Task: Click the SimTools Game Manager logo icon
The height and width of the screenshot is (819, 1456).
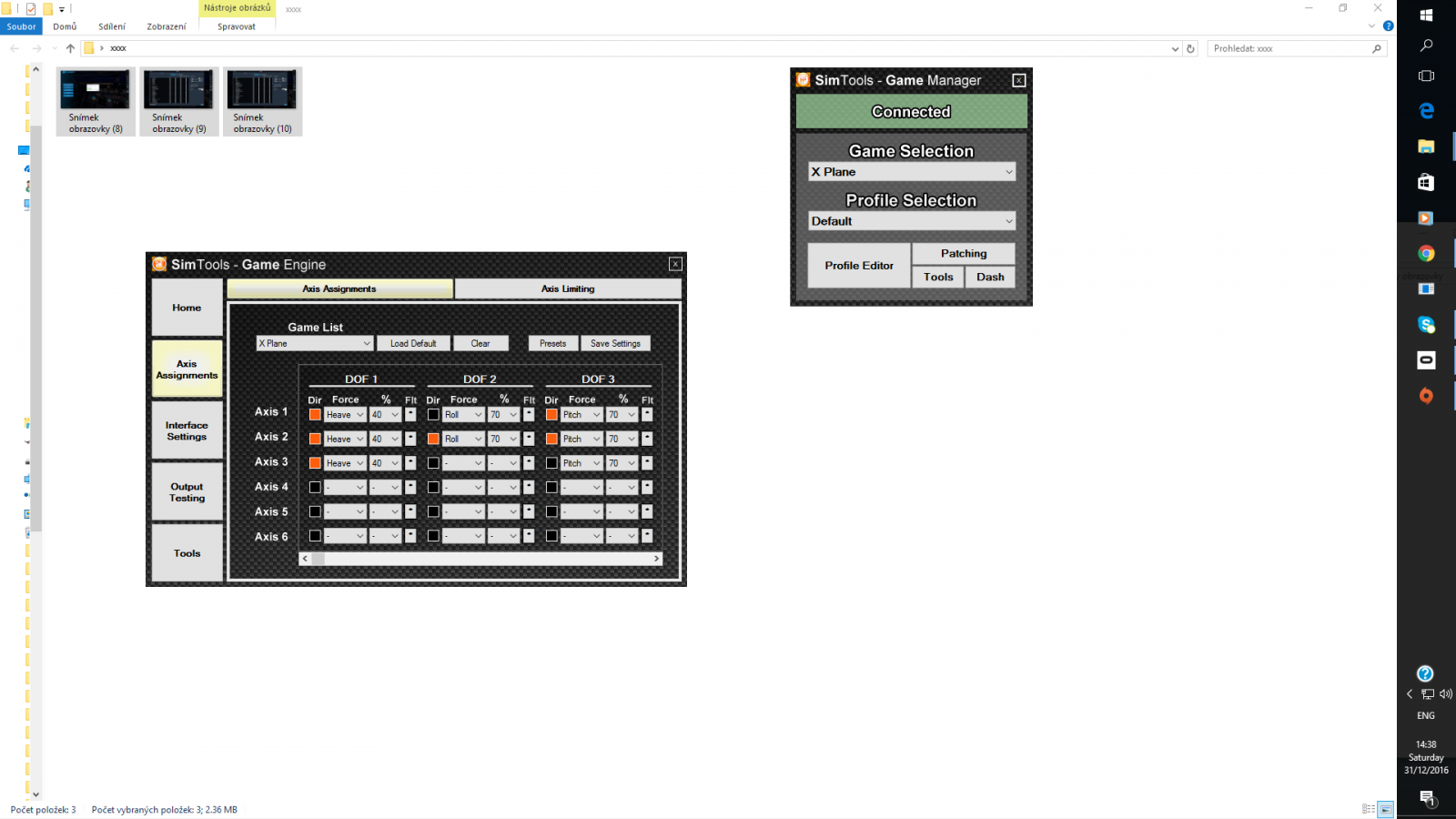Action: [x=803, y=79]
